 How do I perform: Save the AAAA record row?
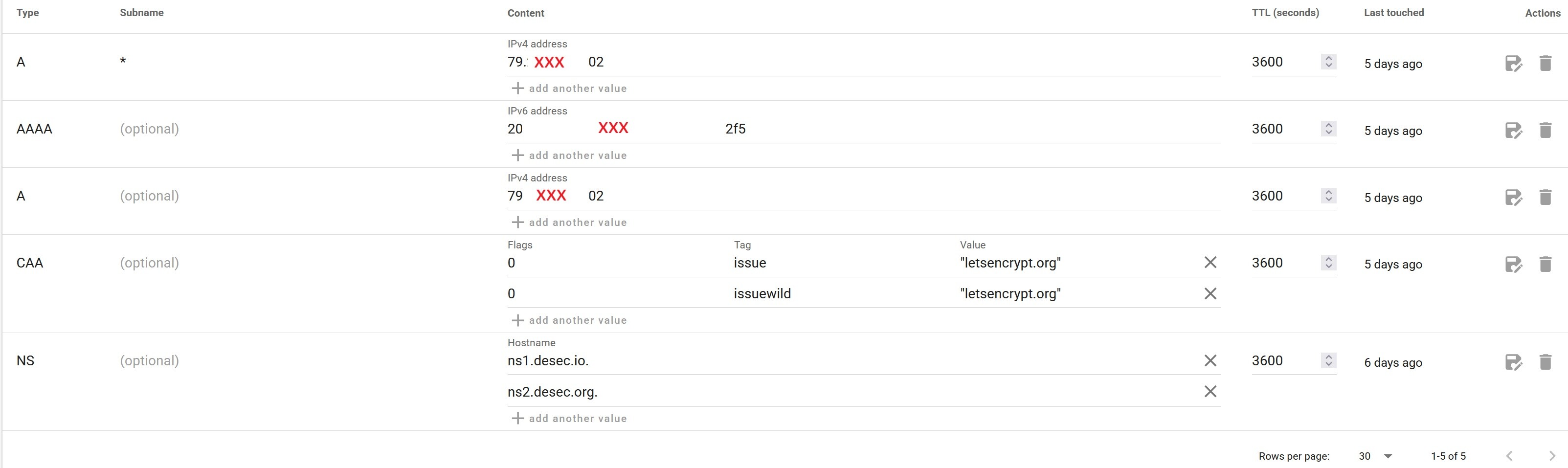coord(1513,130)
